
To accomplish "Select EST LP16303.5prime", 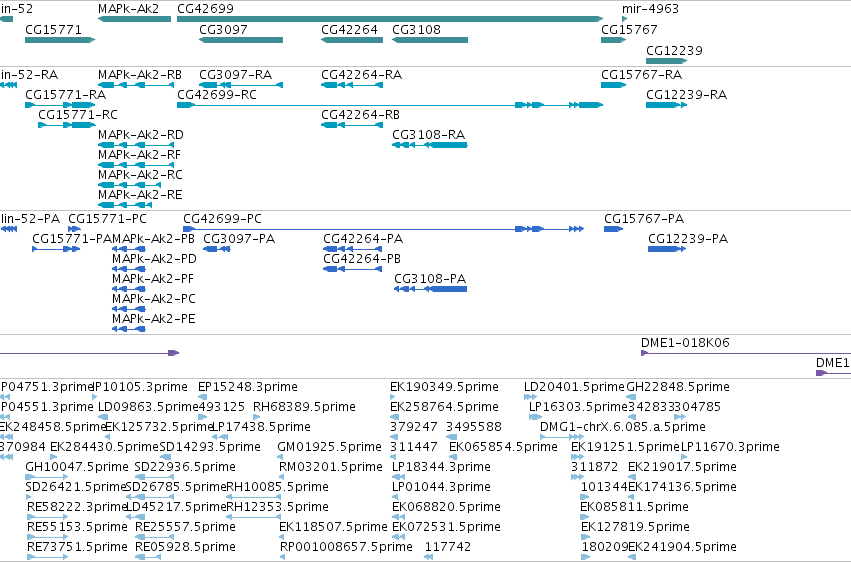I will point(535,417).
